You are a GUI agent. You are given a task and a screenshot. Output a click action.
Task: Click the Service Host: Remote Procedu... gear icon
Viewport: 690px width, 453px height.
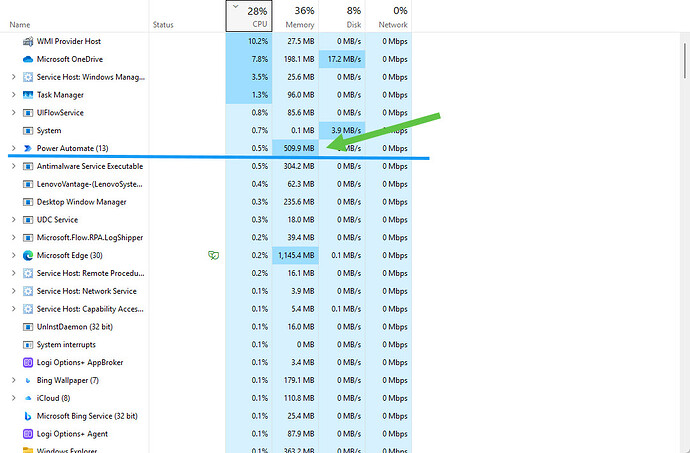(x=28, y=273)
